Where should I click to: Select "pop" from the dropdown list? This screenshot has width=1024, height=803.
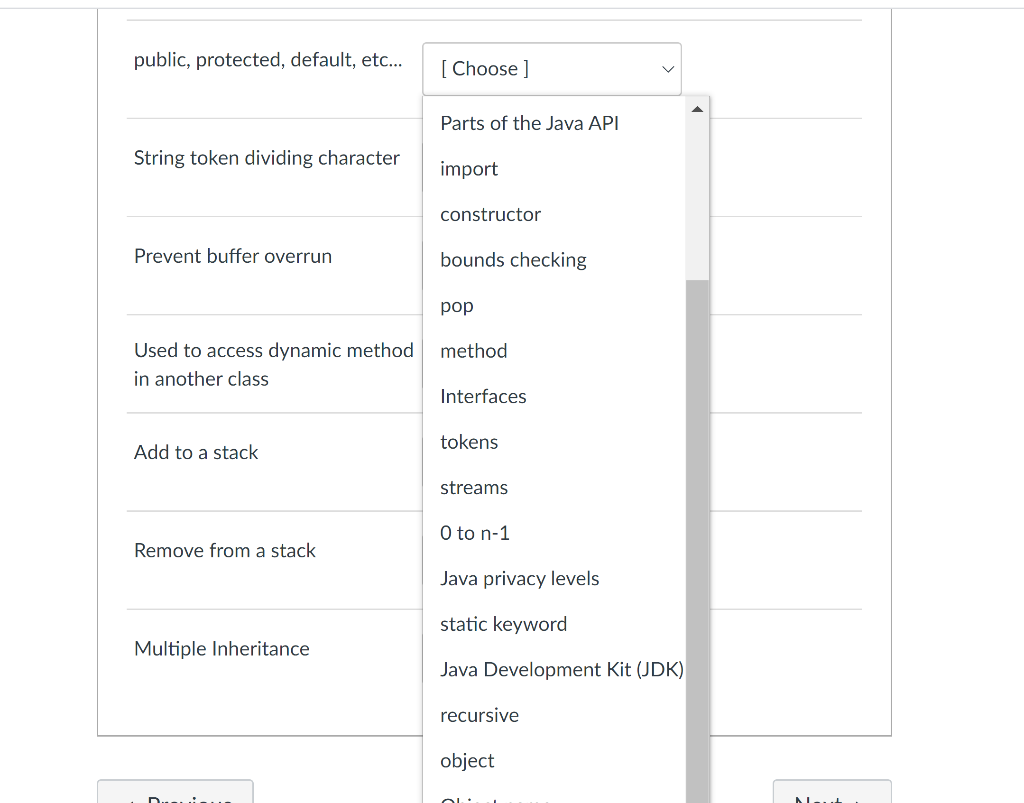pyautogui.click(x=456, y=305)
